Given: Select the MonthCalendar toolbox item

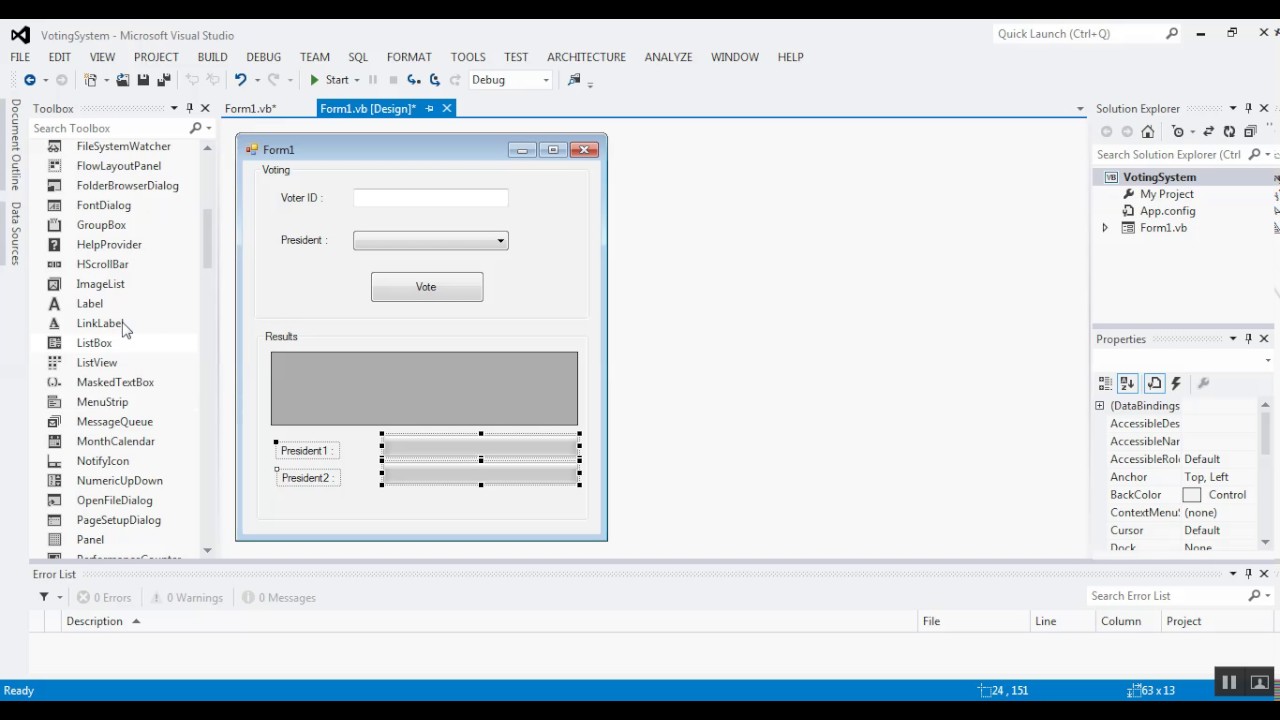Looking at the screenshot, I should point(115,441).
